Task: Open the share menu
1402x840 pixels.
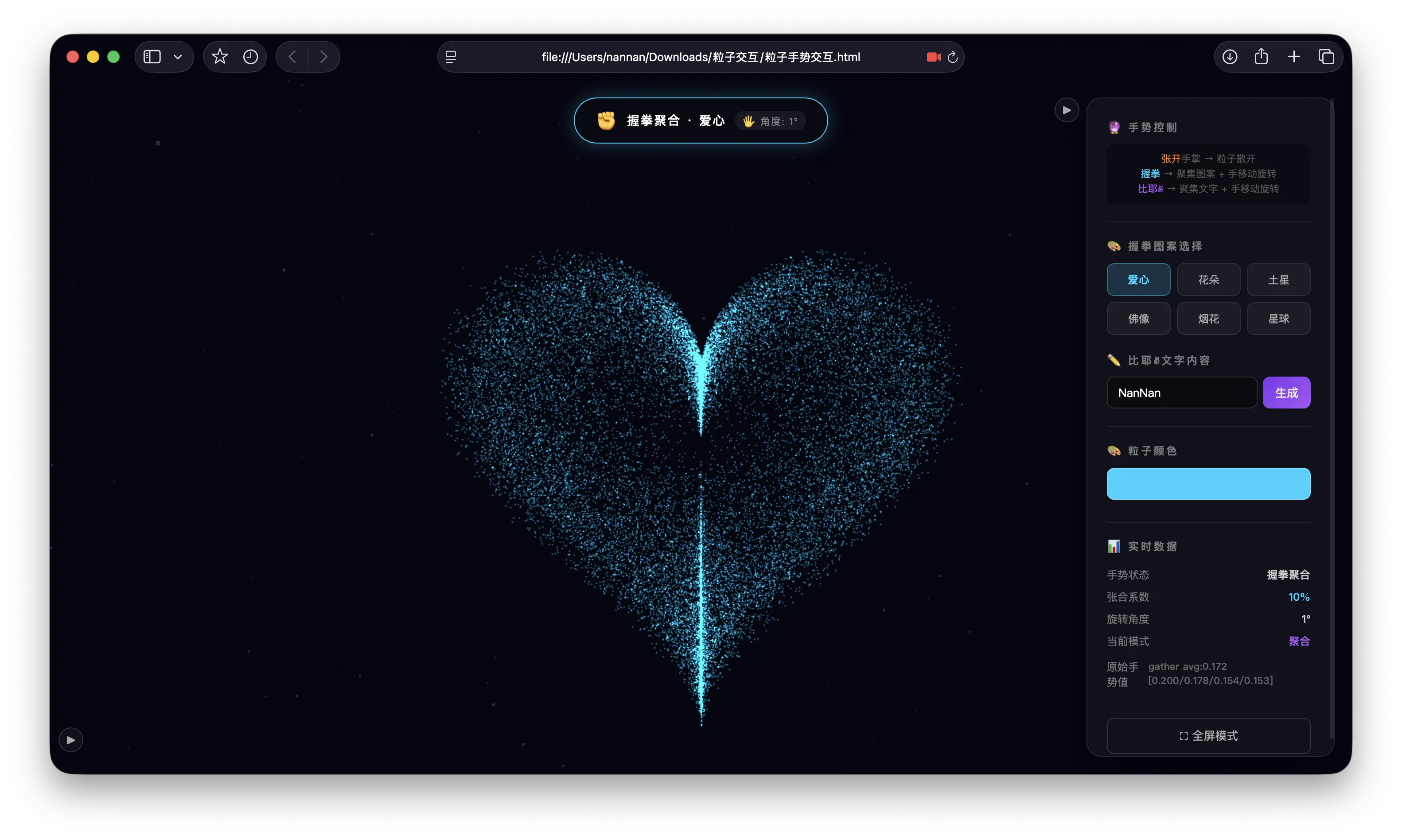Action: click(1261, 56)
